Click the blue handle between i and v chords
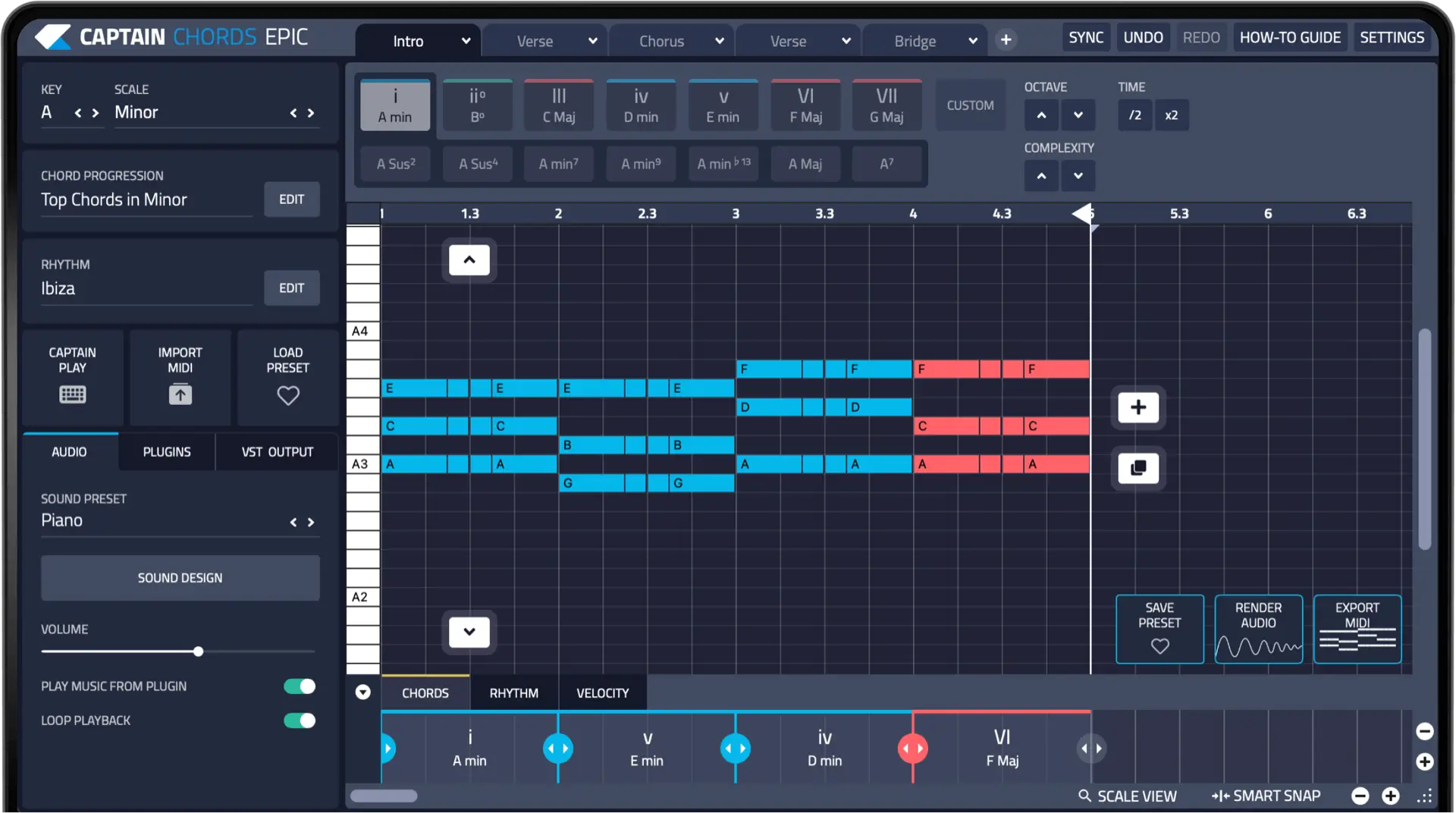The image size is (1456, 813). [558, 749]
